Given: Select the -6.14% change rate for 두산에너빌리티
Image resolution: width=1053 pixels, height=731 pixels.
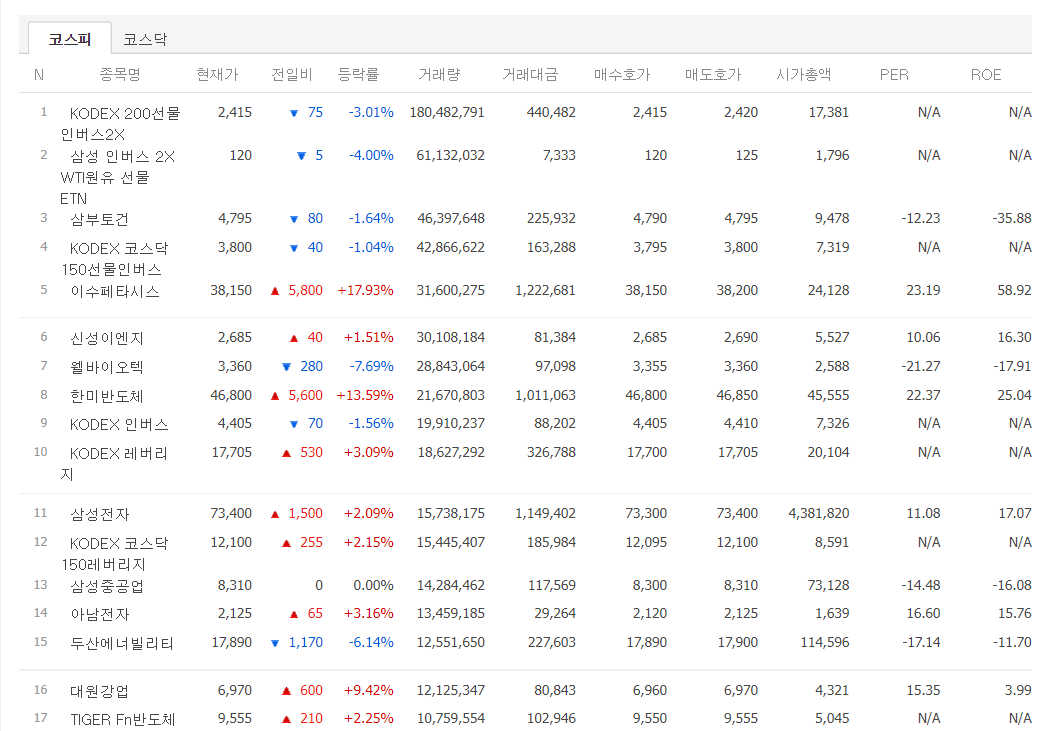Looking at the screenshot, I should click(371, 642).
